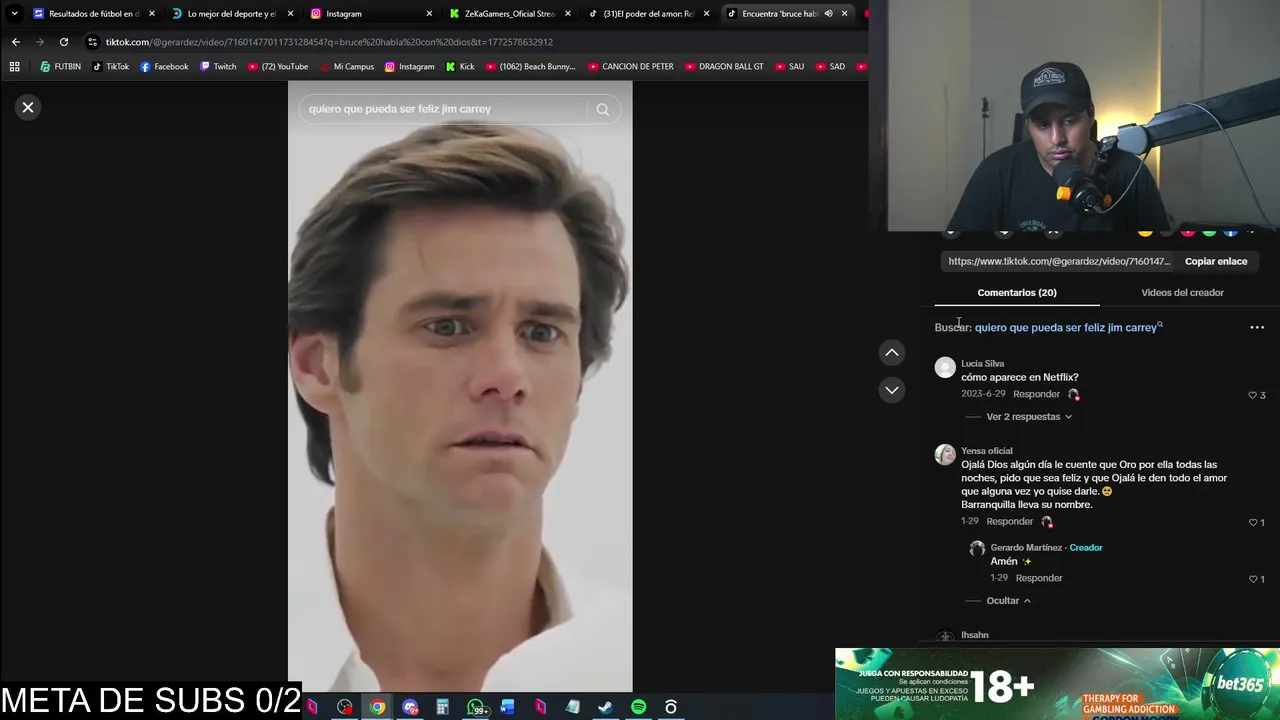The height and width of the screenshot is (720, 1280).
Task: Open WhatsApp from the taskbar
Action: 476,707
